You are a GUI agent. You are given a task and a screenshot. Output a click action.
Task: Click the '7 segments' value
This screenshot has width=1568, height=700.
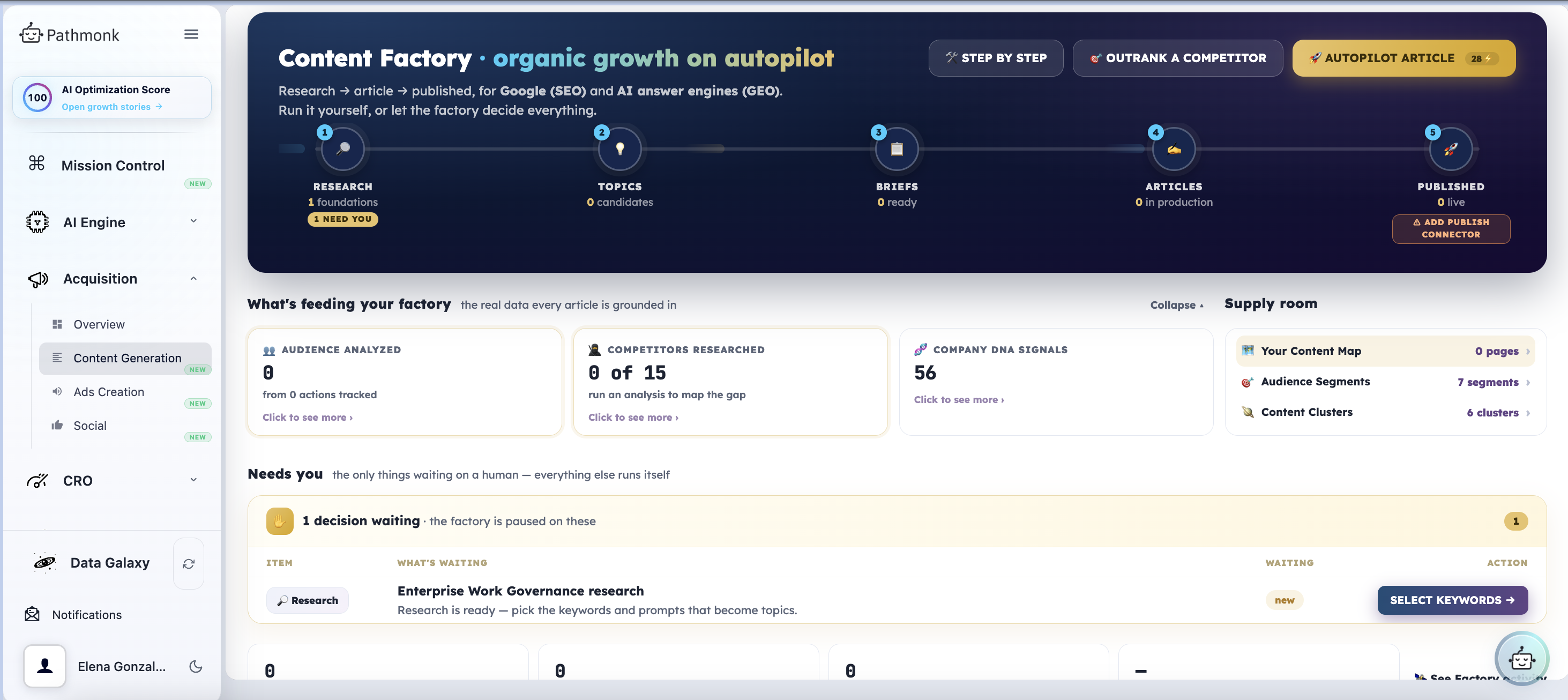tap(1488, 382)
